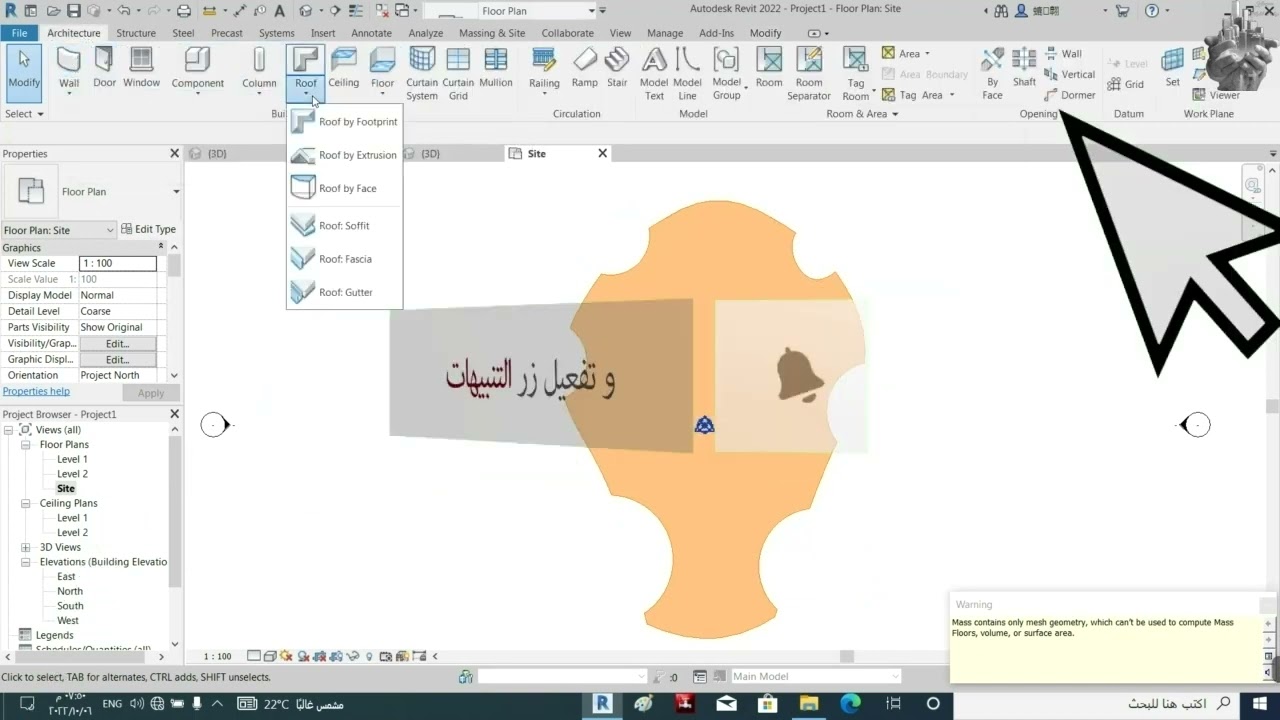The width and height of the screenshot is (1280, 720).
Task: Choose Roof by Footprint
Action: (344, 122)
